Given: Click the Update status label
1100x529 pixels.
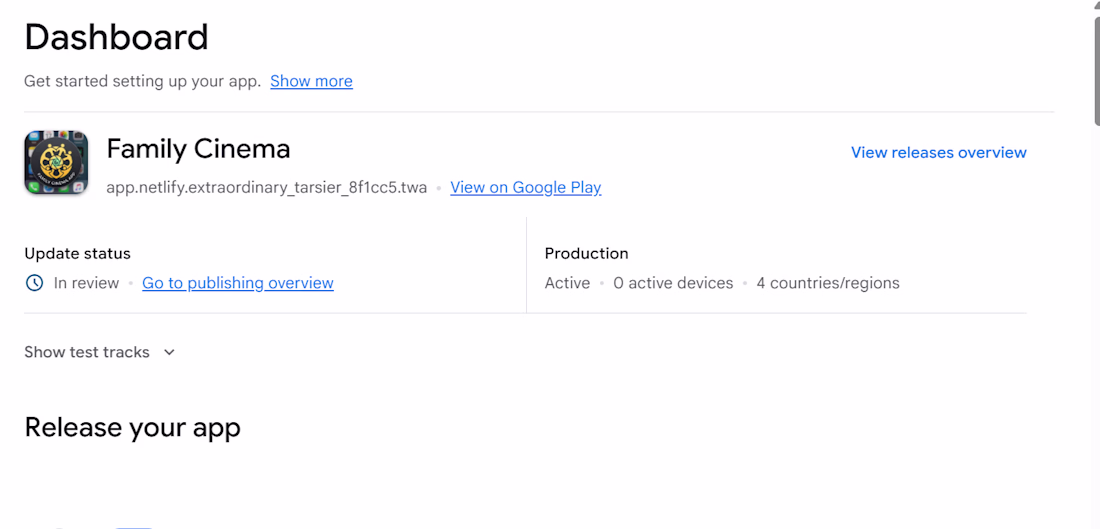Looking at the screenshot, I should coord(77,253).
